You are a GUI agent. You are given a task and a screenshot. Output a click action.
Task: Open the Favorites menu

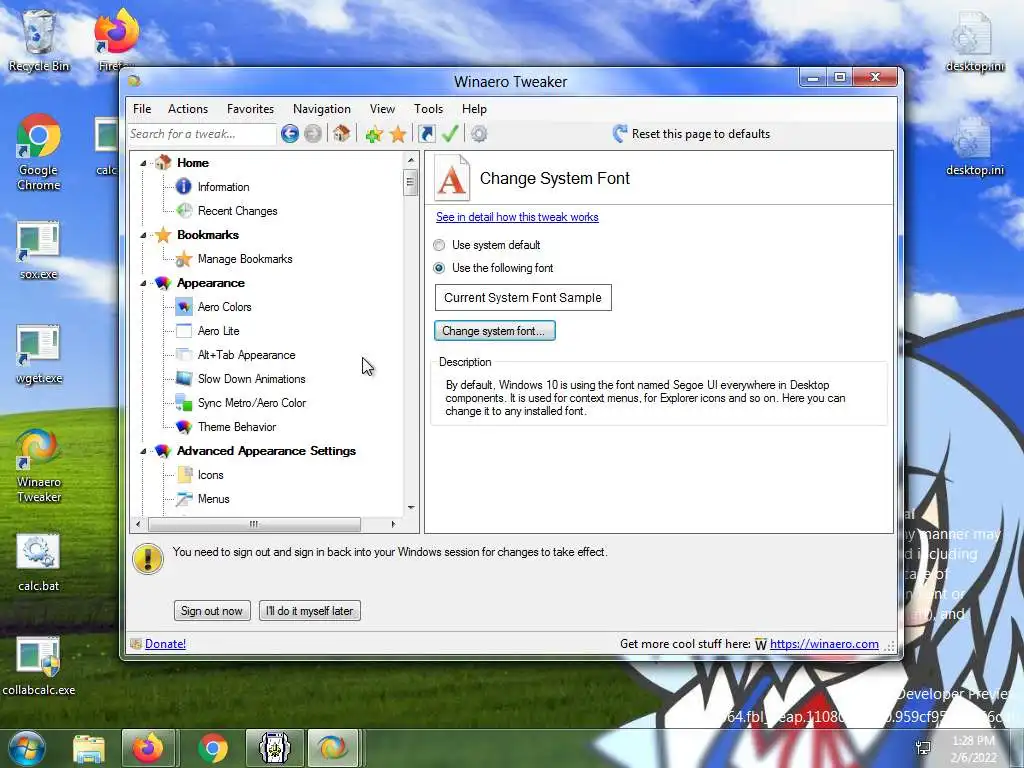point(250,109)
